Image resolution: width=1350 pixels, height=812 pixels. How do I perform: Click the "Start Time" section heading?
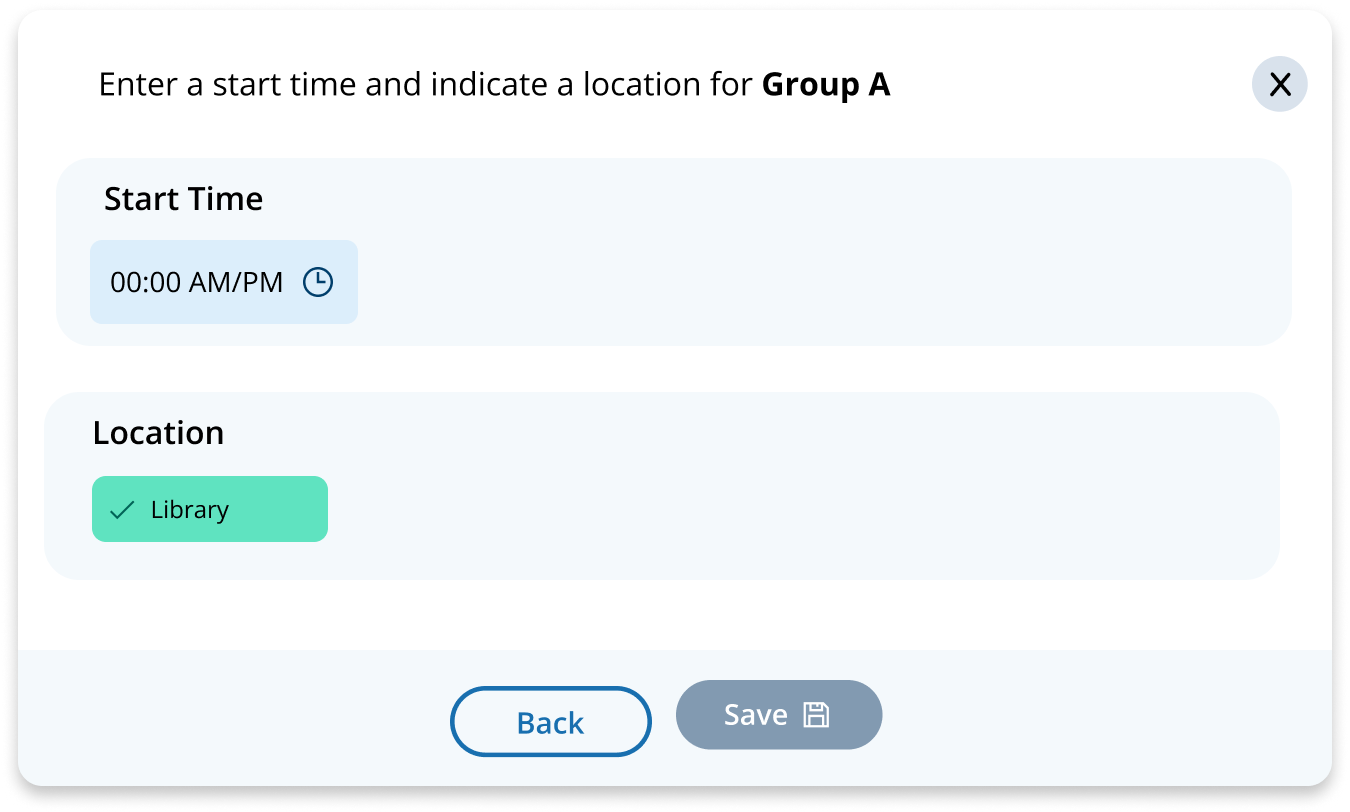183,199
